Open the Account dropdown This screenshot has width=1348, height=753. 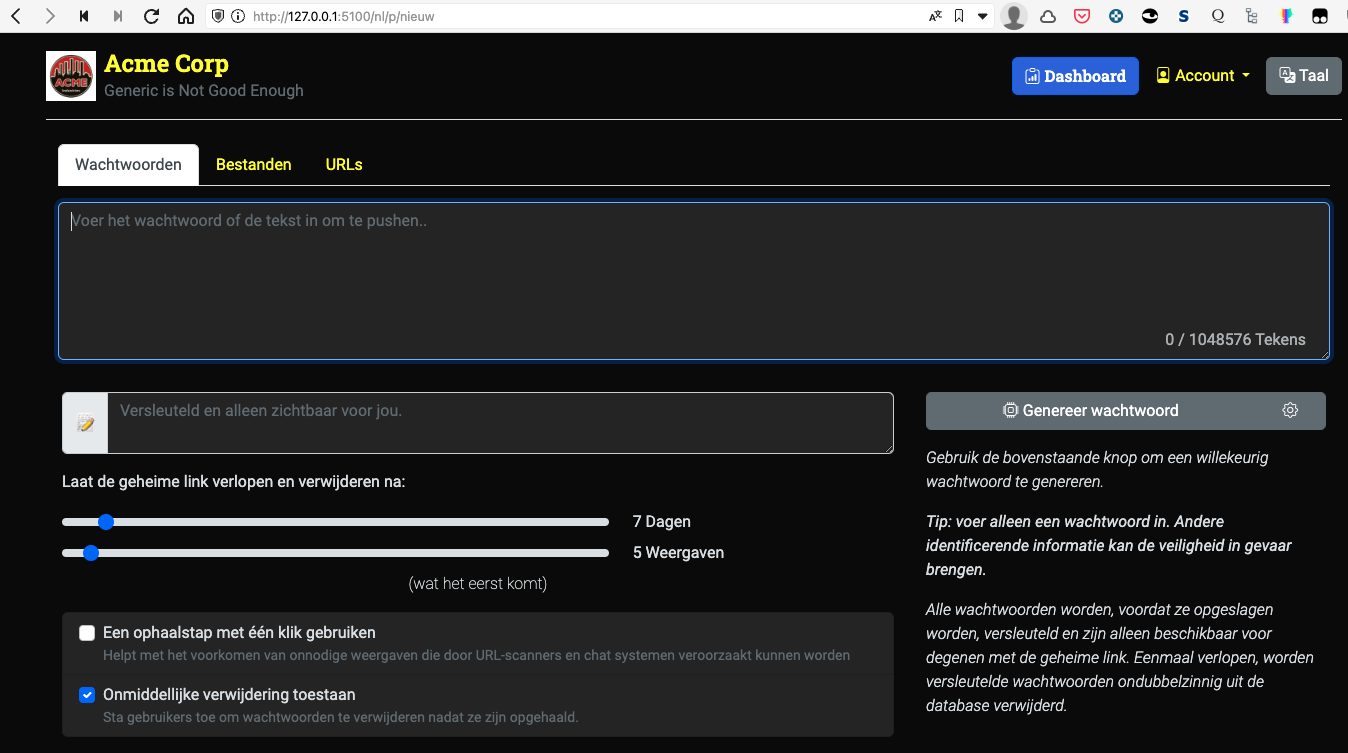coord(1201,75)
